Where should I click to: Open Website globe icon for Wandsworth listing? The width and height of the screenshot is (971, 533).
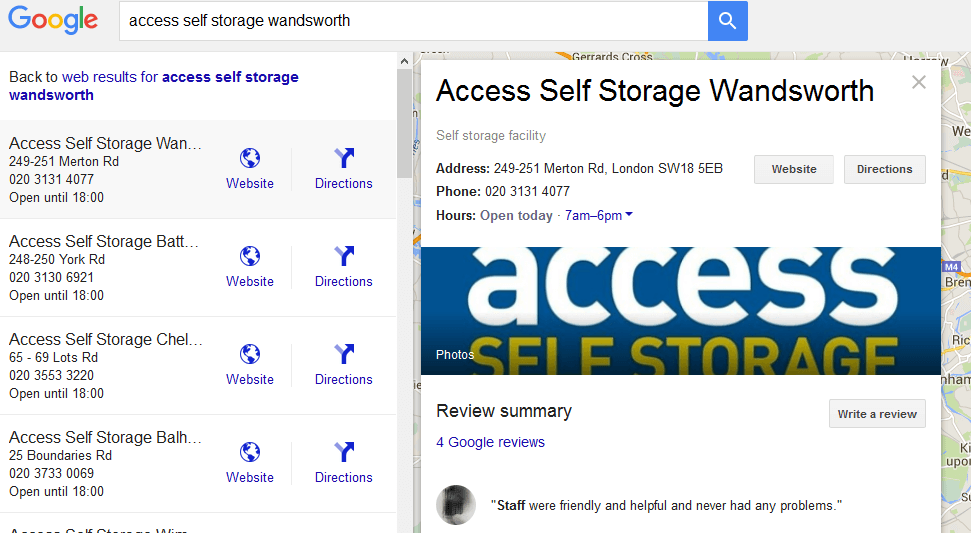click(250, 158)
